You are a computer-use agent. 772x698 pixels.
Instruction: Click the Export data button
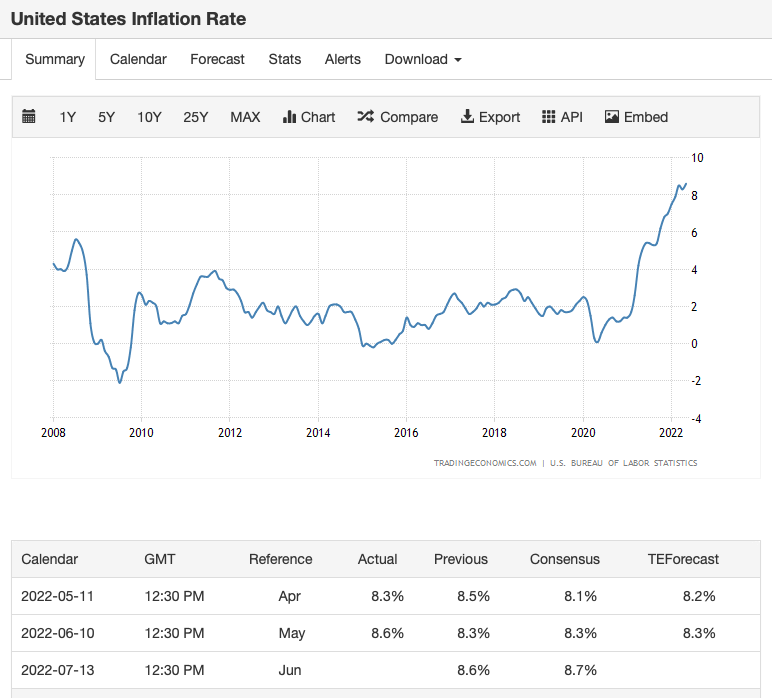click(490, 117)
